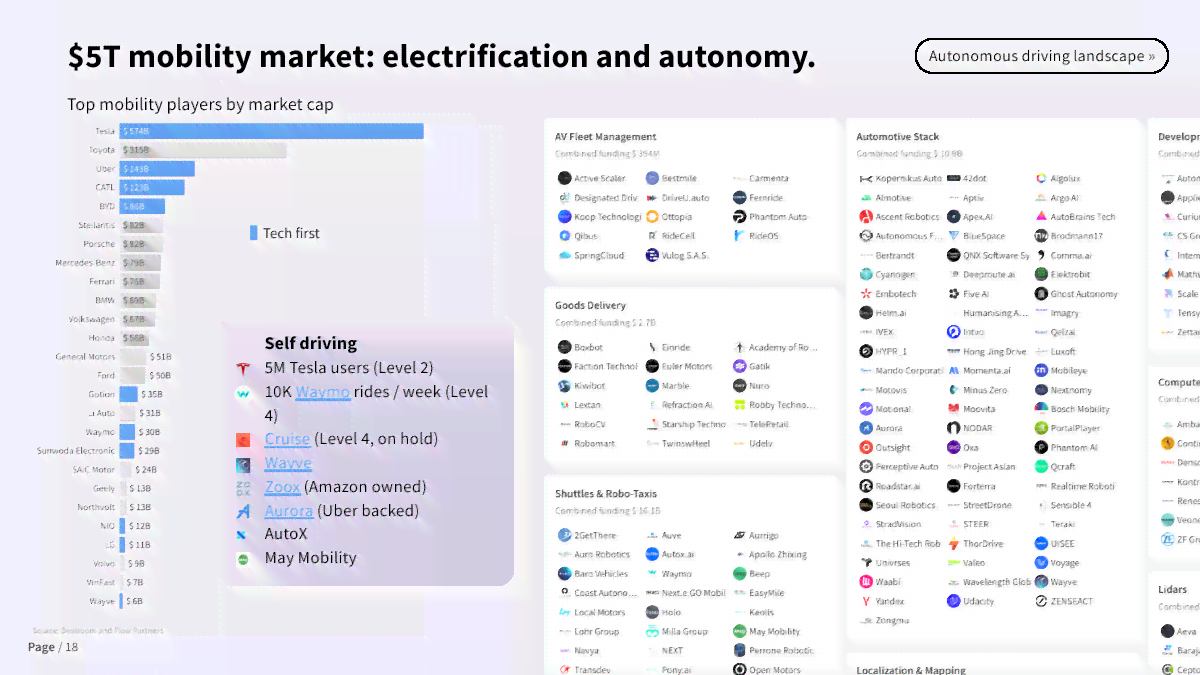Screen dimensions: 1200x675
Task: Open the Zoox hyperlink
Action: (x=282, y=487)
